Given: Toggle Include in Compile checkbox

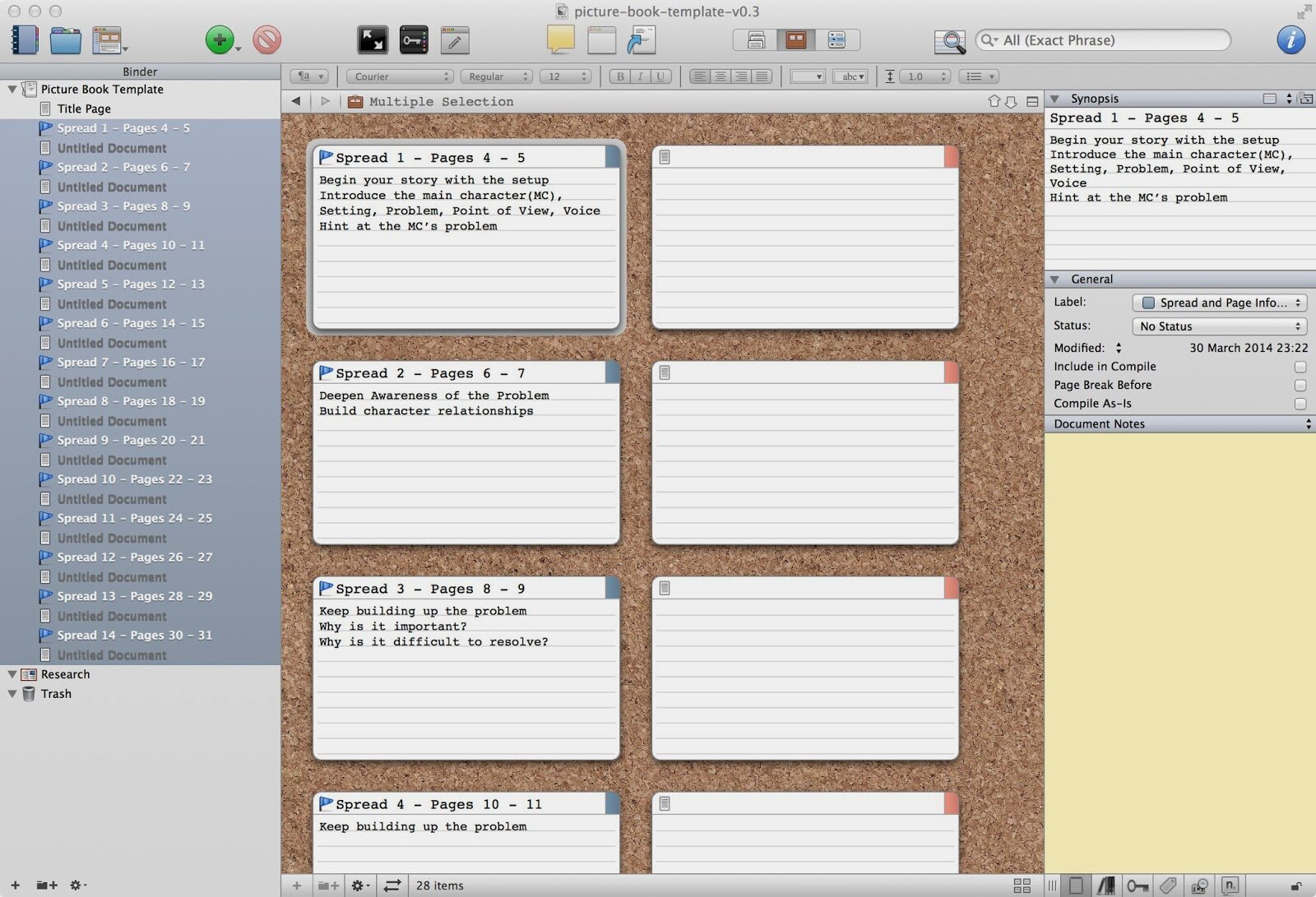Looking at the screenshot, I should [x=1300, y=367].
